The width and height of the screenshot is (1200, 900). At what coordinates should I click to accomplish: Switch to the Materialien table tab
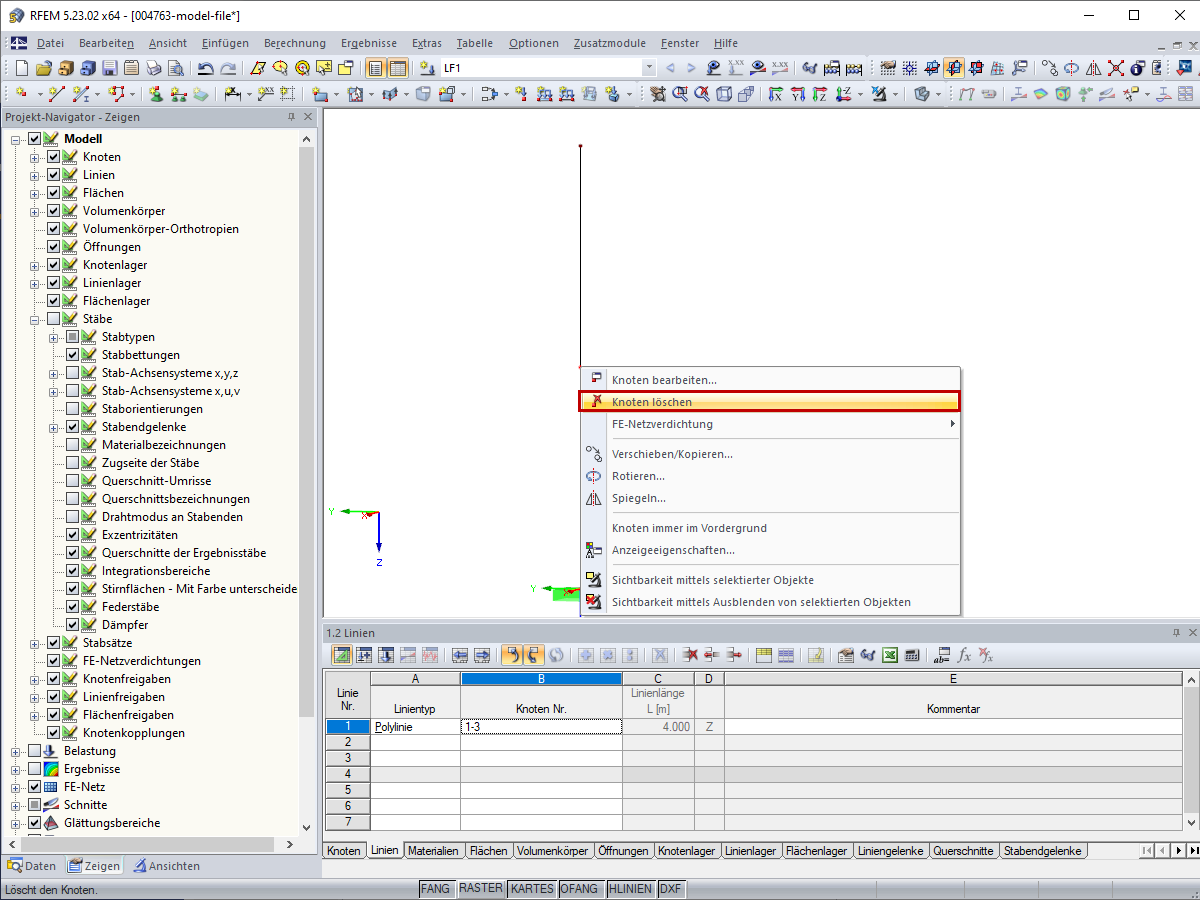[x=433, y=851]
